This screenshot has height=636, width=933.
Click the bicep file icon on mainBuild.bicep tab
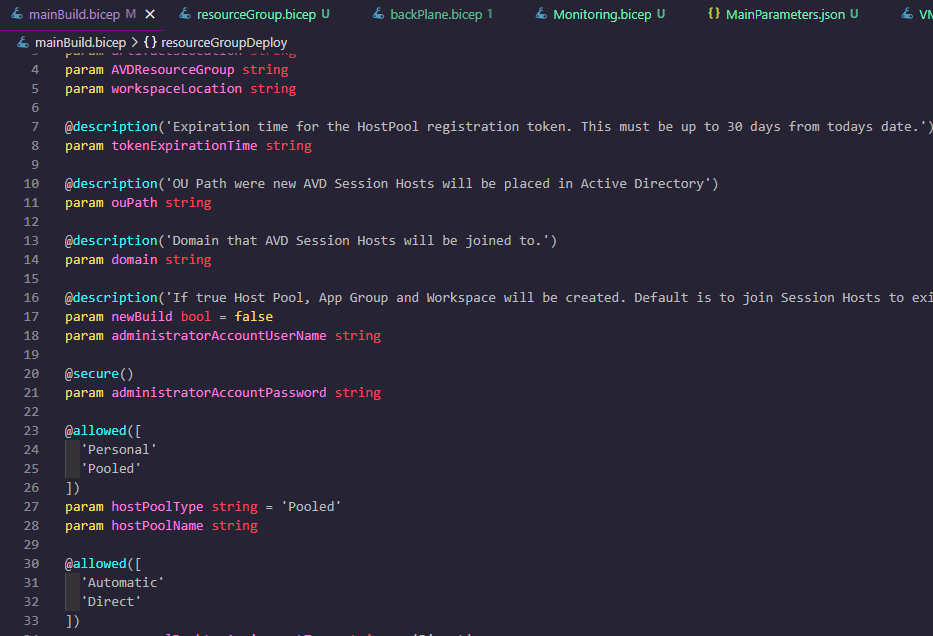point(17,14)
